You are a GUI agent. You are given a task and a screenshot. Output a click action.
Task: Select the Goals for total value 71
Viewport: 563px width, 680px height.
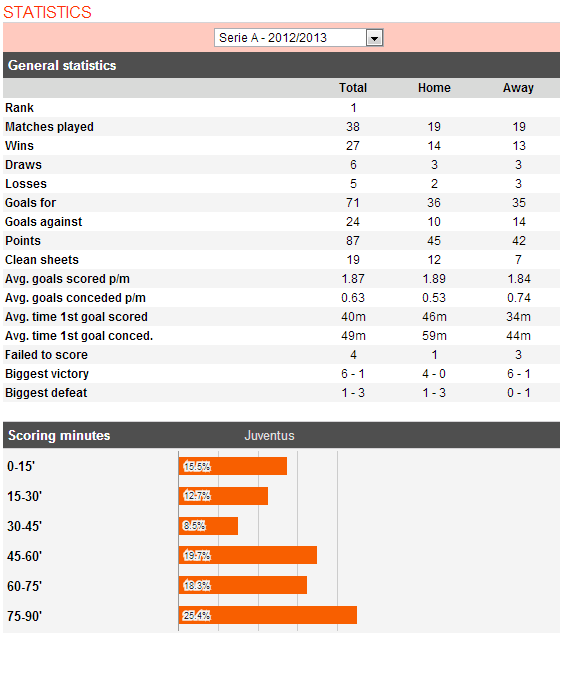point(353,203)
